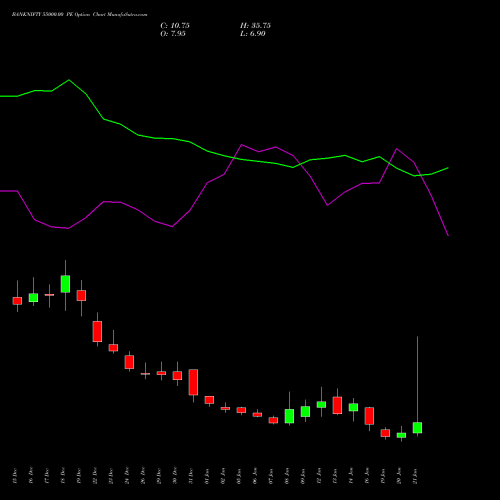This screenshot has height=500, width=500.
Task: Click the 15 Dec date label
Action: click(x=14, y=476)
